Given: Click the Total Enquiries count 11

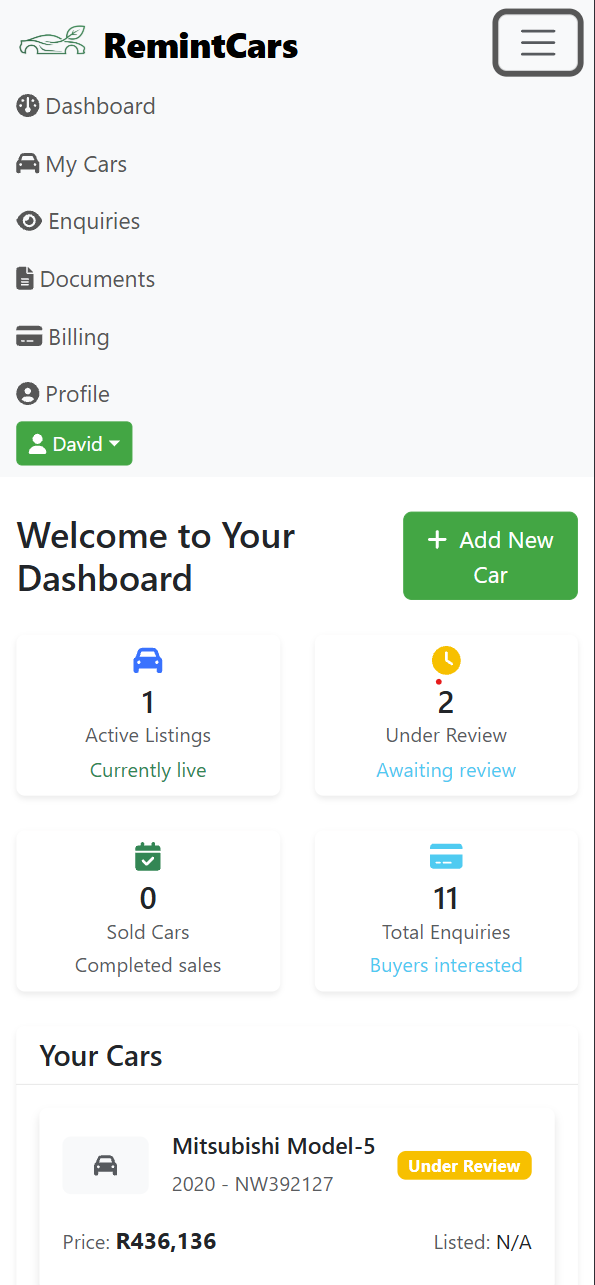Looking at the screenshot, I should click(x=446, y=898).
